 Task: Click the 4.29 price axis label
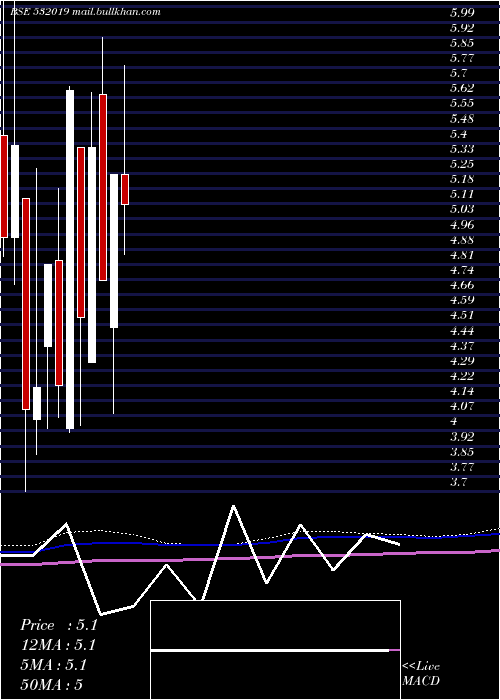462,361
